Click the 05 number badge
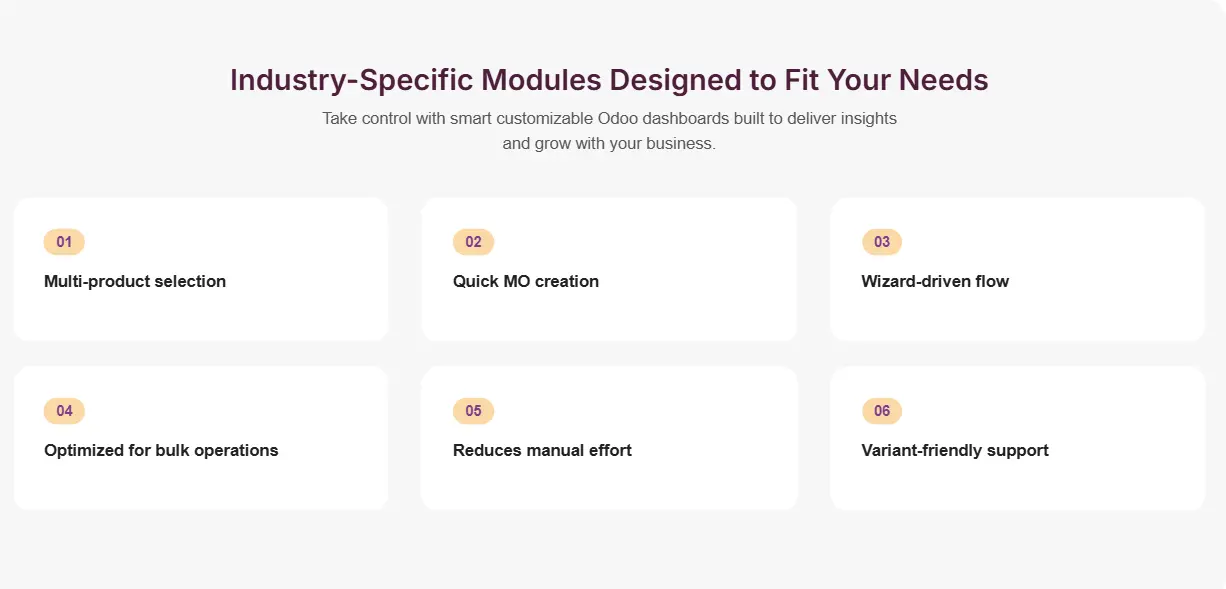1226x589 pixels. (473, 411)
